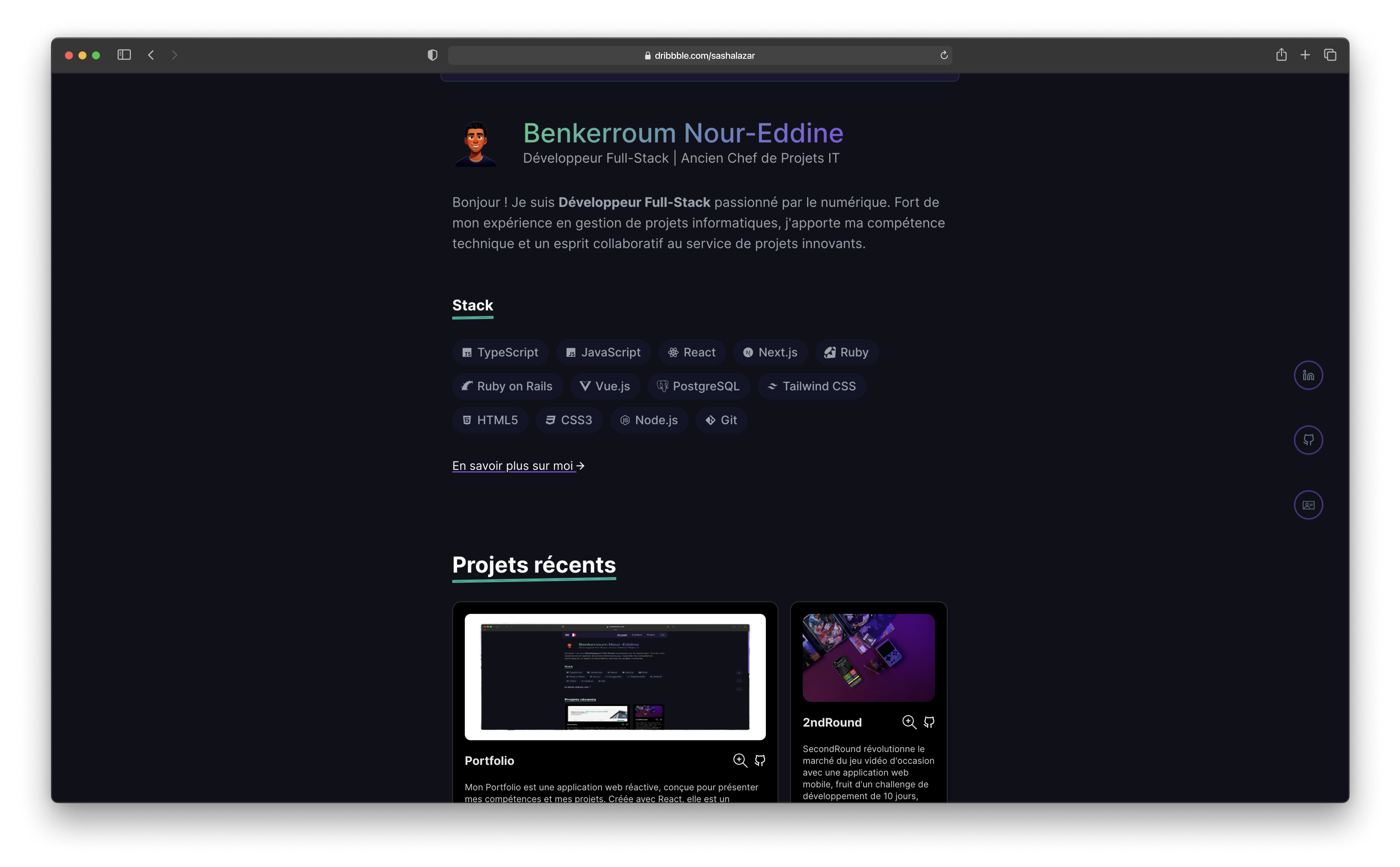
Task: Click the Node.js stack badge
Action: click(649, 420)
